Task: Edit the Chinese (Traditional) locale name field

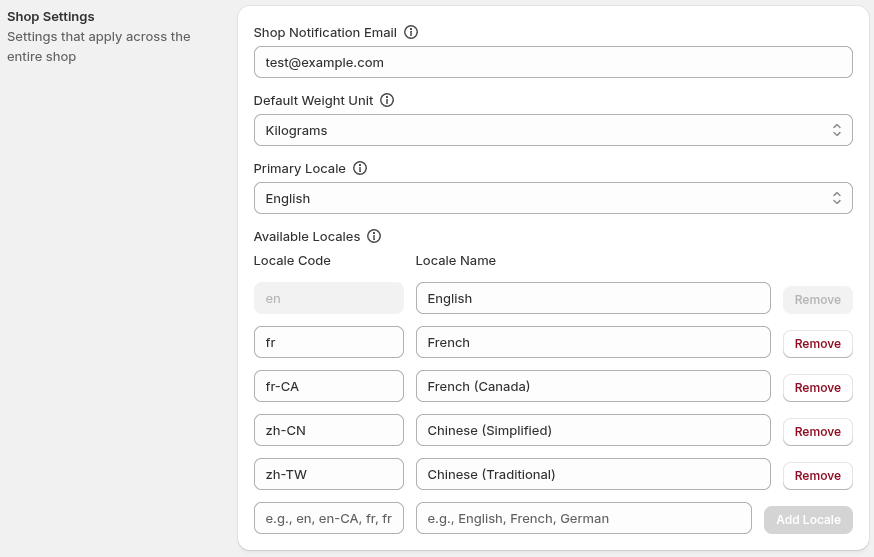Action: (593, 474)
